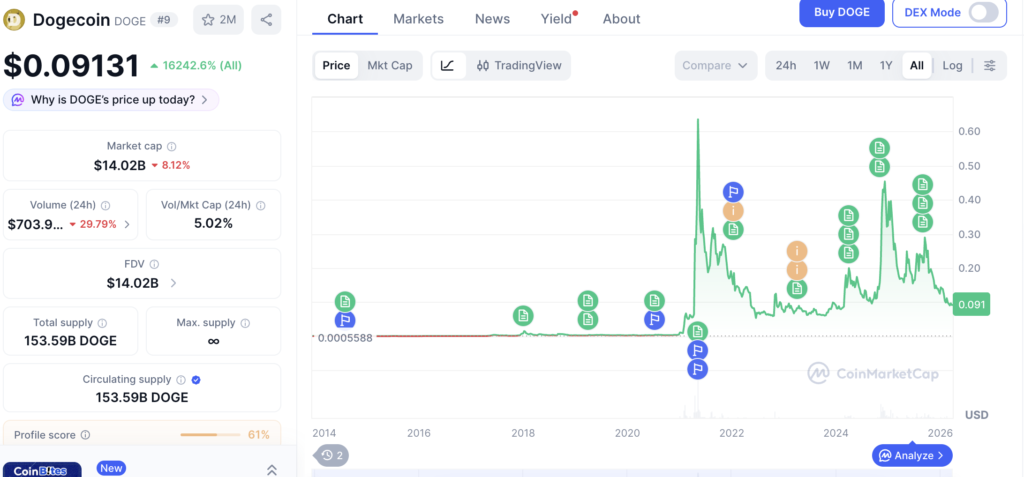
Task: Open chart settings sliders icon
Action: click(990, 66)
